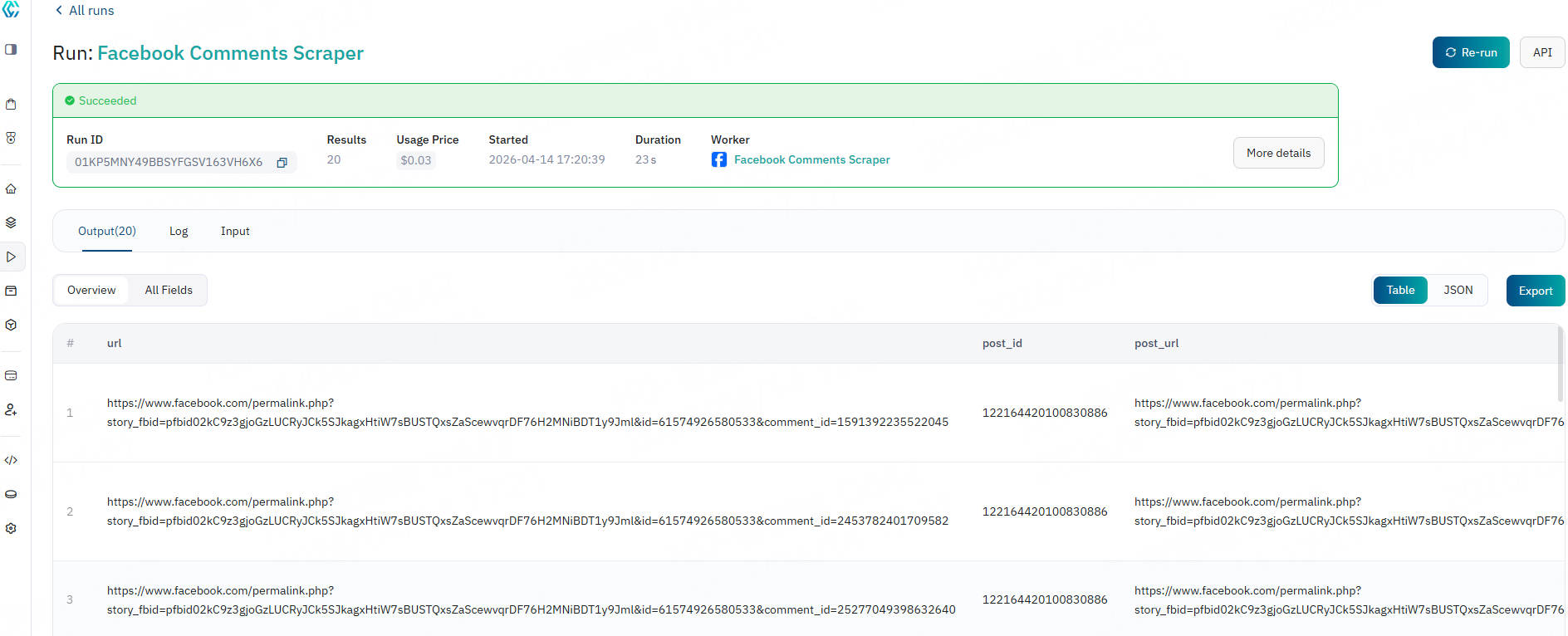The width and height of the screenshot is (1568, 636).
Task: Select the All Fields view
Action: [169, 291]
